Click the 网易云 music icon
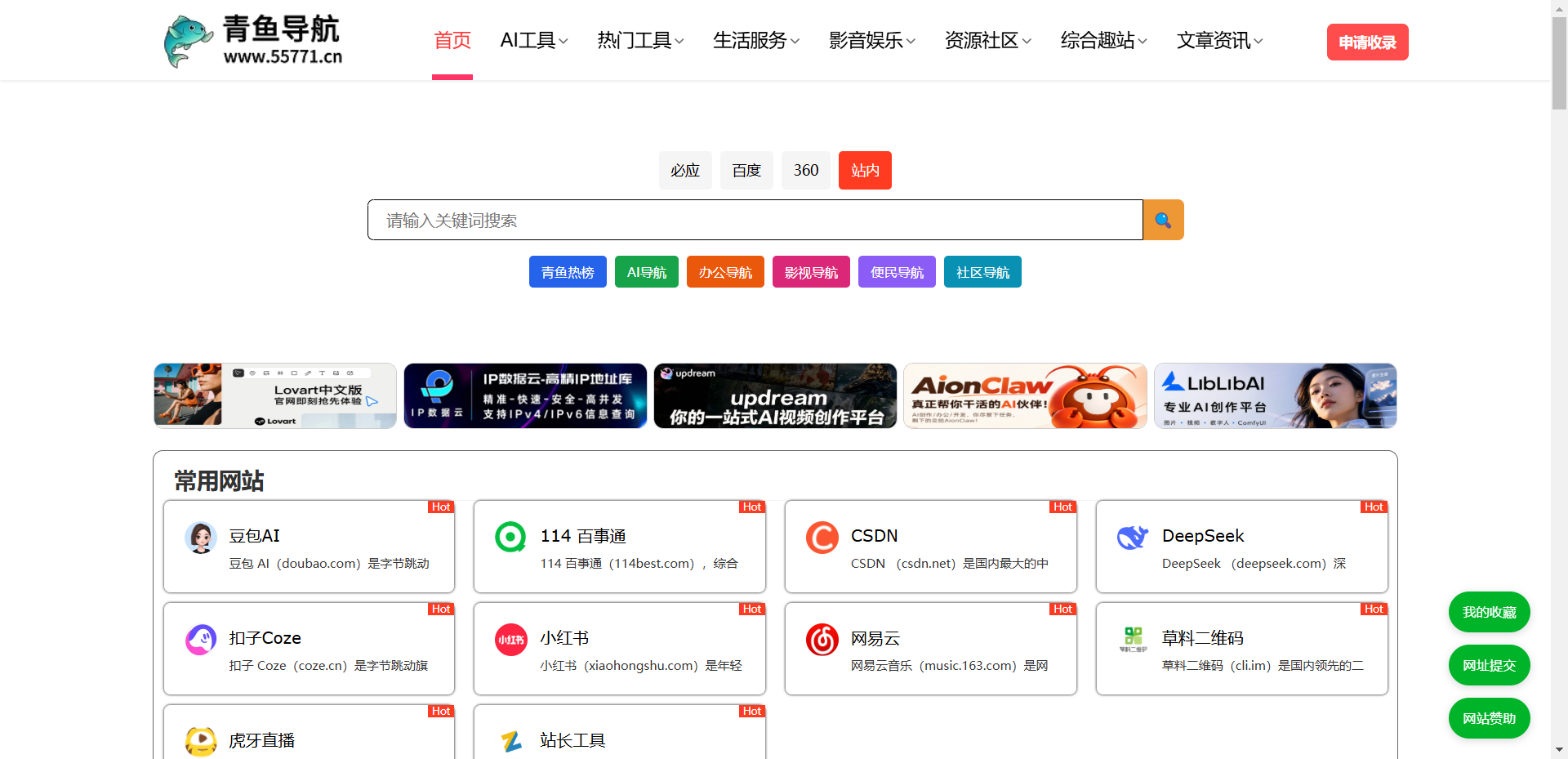 [x=822, y=640]
